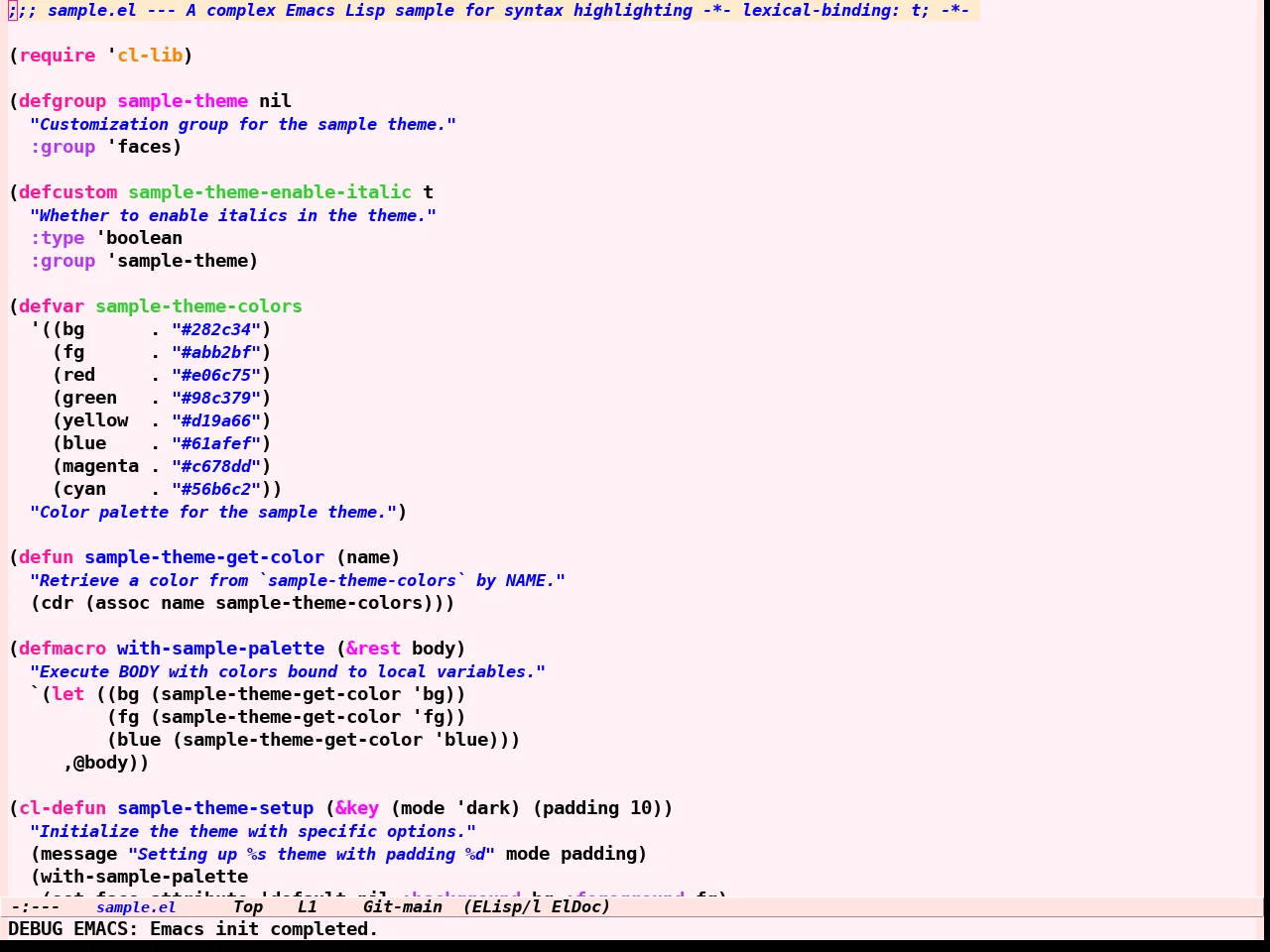Click the -:--- buffer status flags in mode line
Image resolution: width=1270 pixels, height=952 pixels.
[x=35, y=906]
